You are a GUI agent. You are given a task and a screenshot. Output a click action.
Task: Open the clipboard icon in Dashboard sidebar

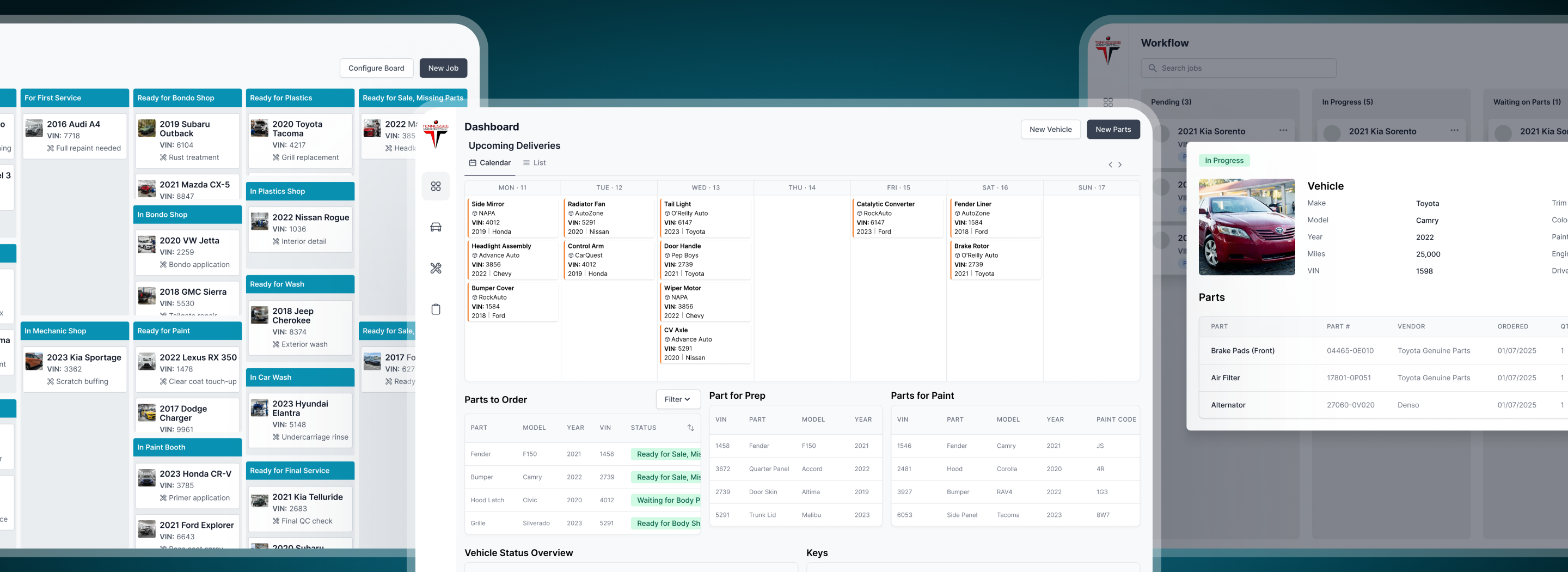click(x=436, y=309)
